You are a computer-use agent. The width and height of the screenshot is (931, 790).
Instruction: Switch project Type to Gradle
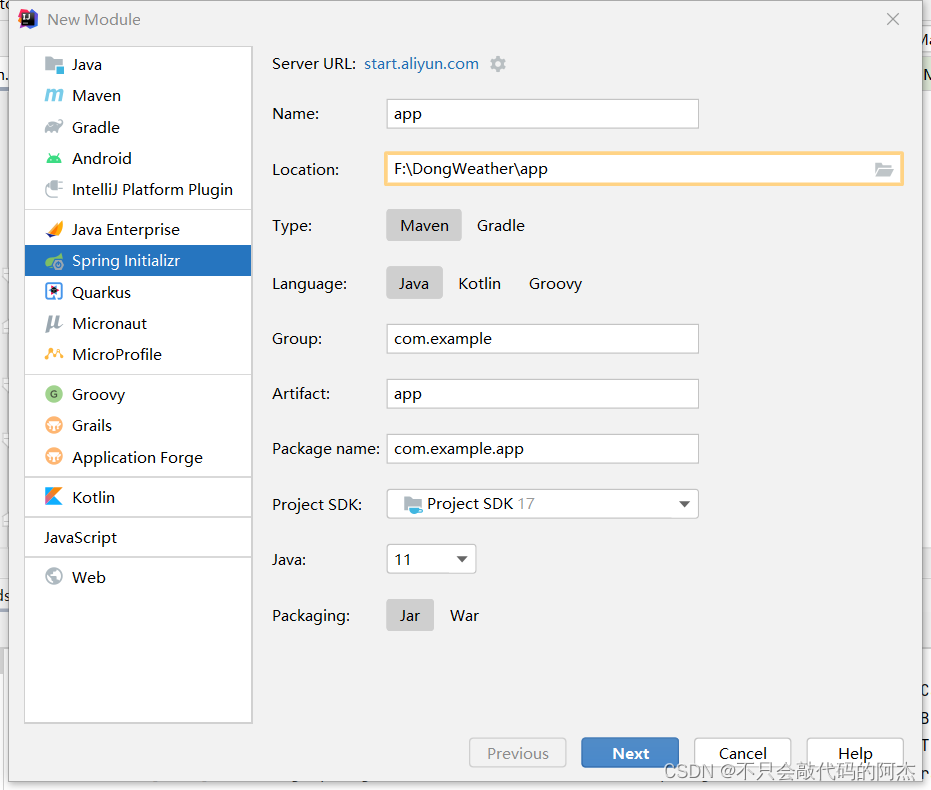point(501,226)
